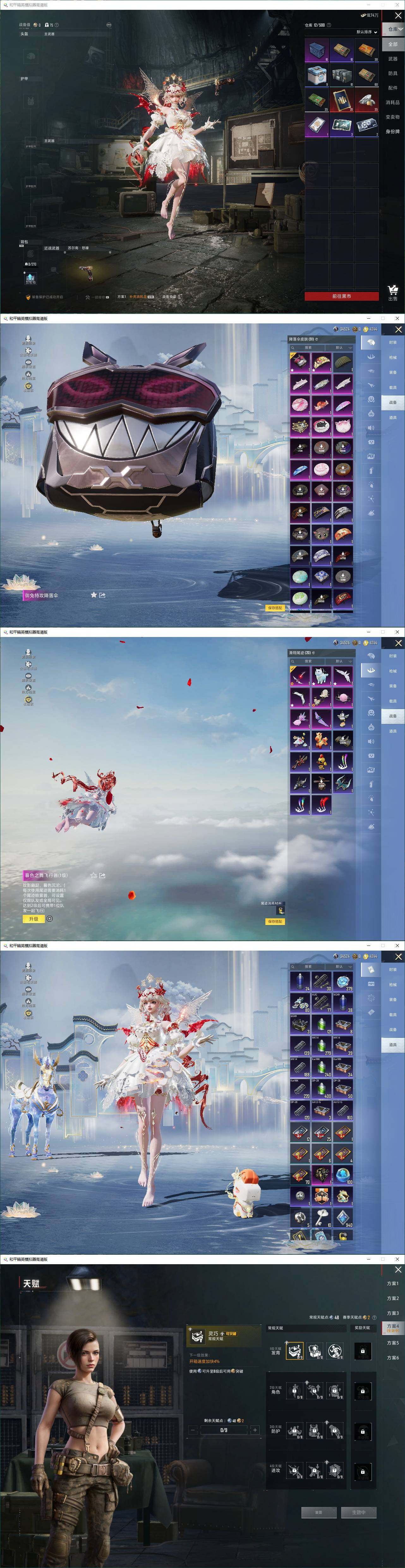Screen dimensions: 405x1568
Task: Switch to the 身份牌 tab in warehouse
Action: coord(393,132)
